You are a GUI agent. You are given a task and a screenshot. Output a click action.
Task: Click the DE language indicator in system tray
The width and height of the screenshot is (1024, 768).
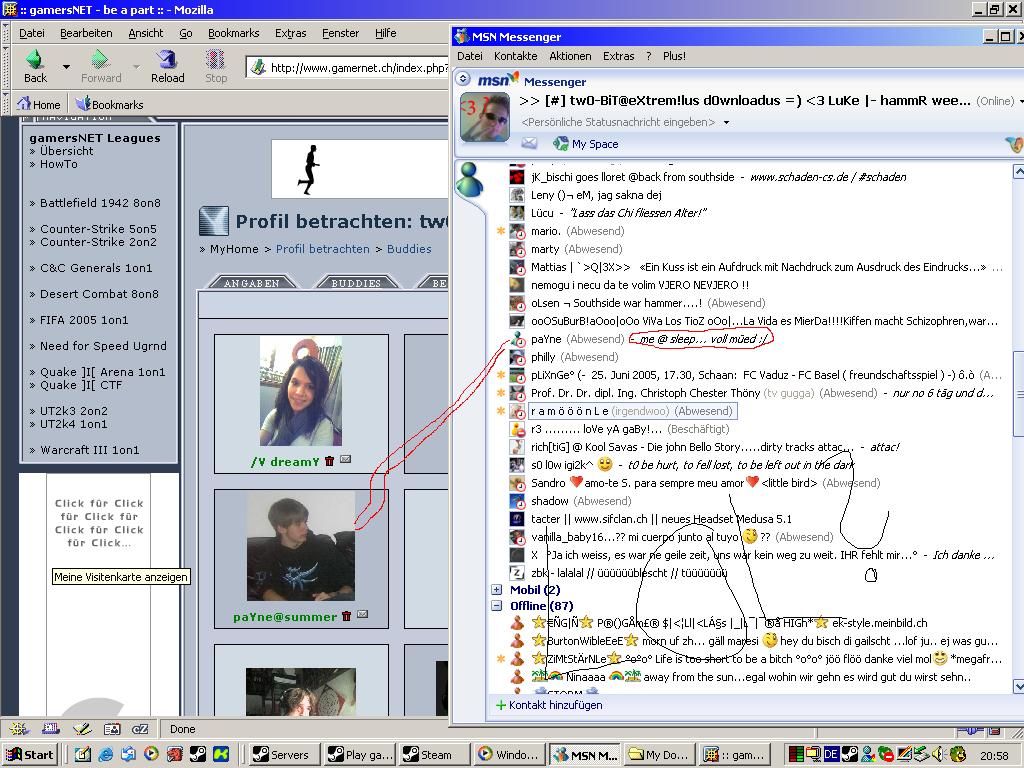click(831, 754)
